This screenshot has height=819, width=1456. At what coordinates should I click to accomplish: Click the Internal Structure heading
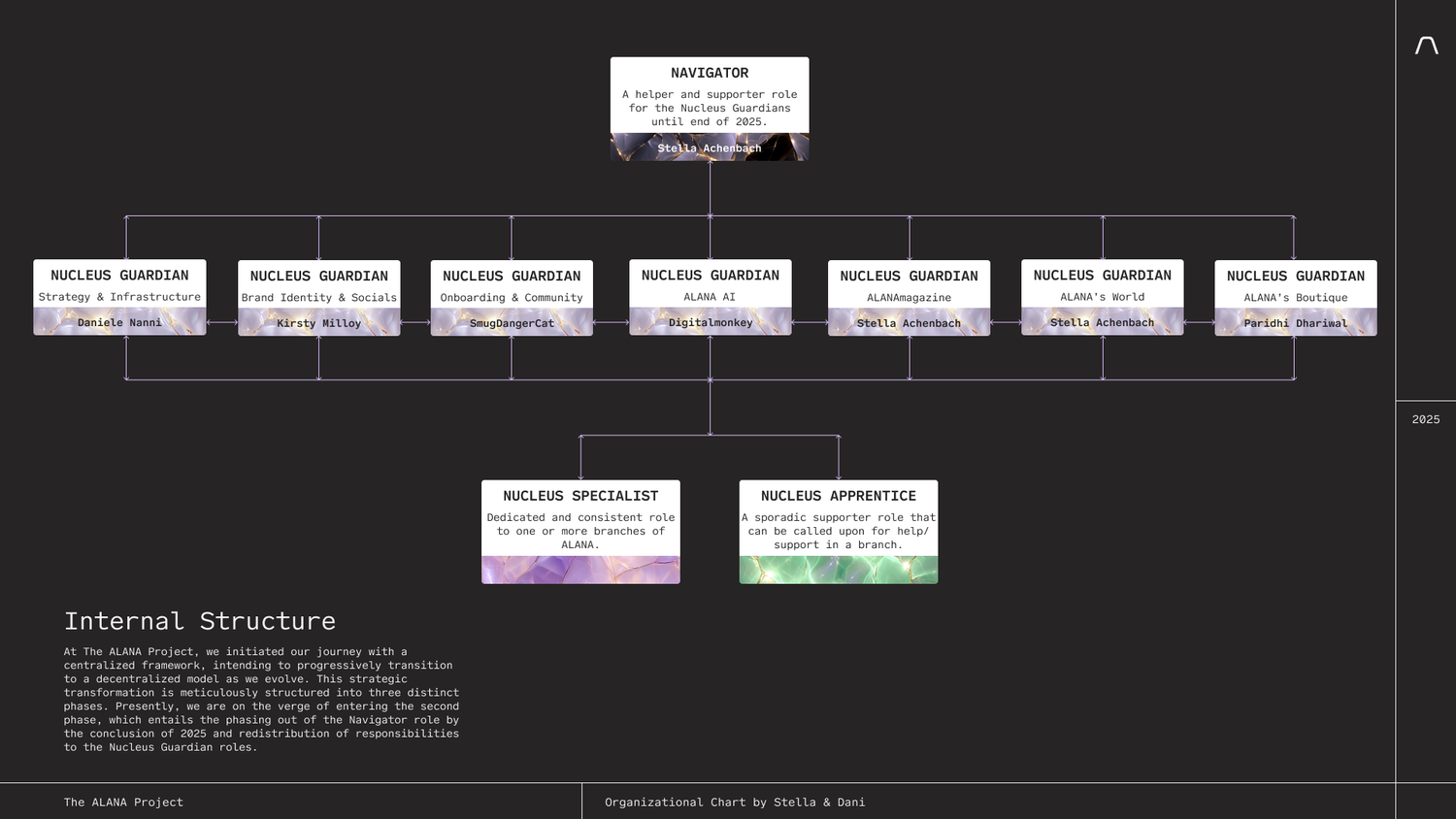coord(200,621)
